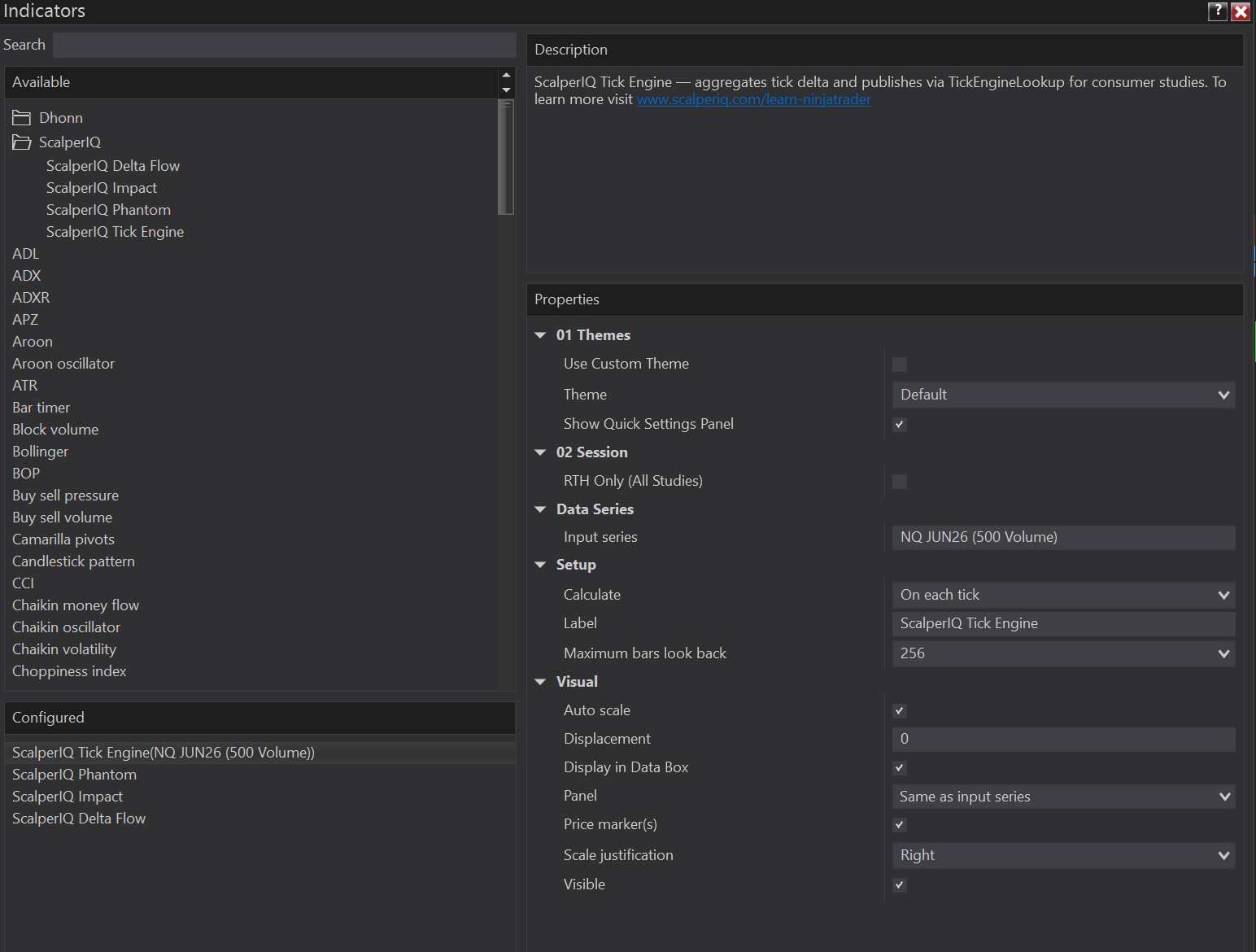
Task: Select ScalperIQ Tick Engine in Available list
Action: [x=115, y=232]
